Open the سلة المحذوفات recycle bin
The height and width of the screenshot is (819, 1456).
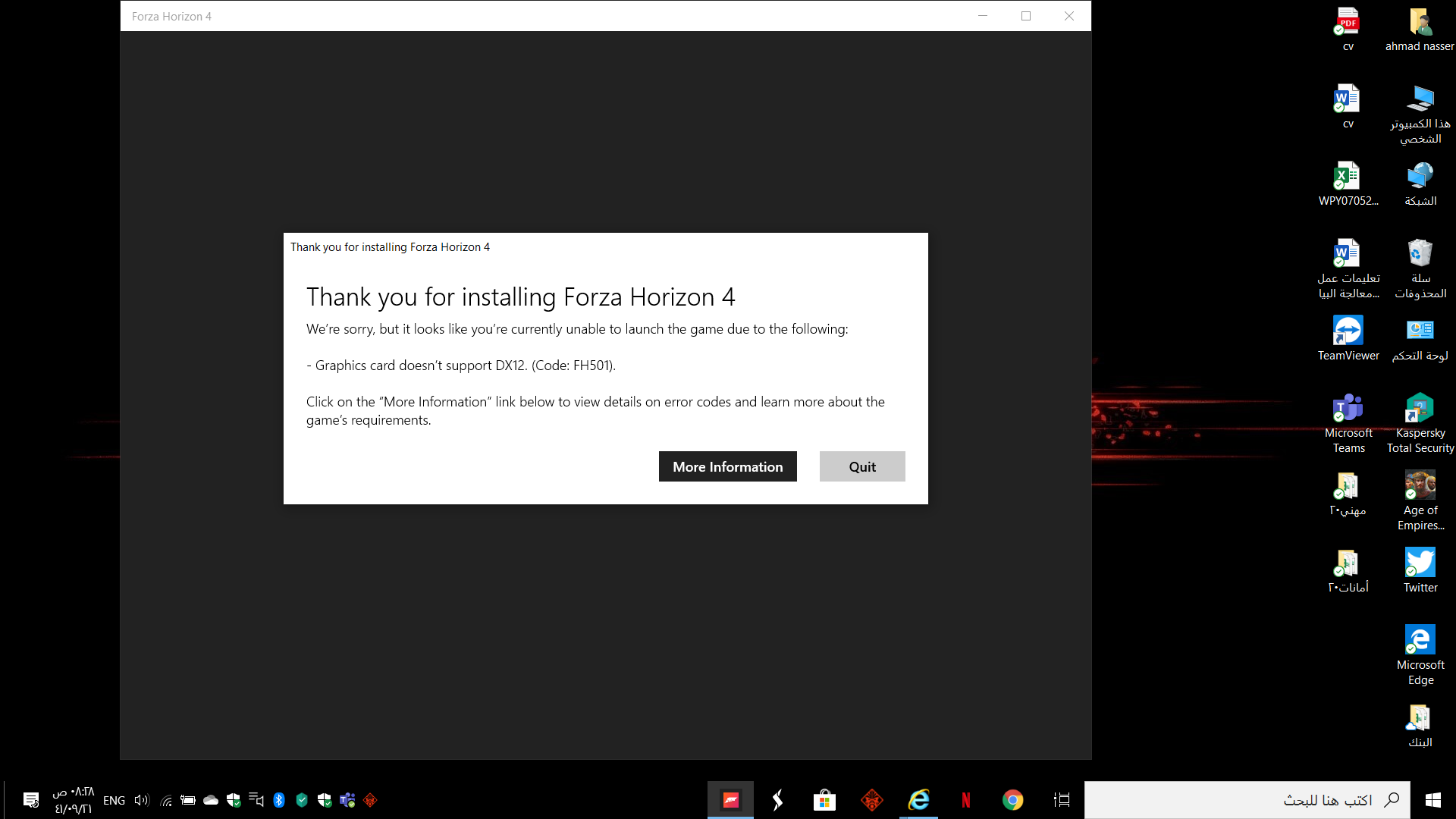point(1420,268)
